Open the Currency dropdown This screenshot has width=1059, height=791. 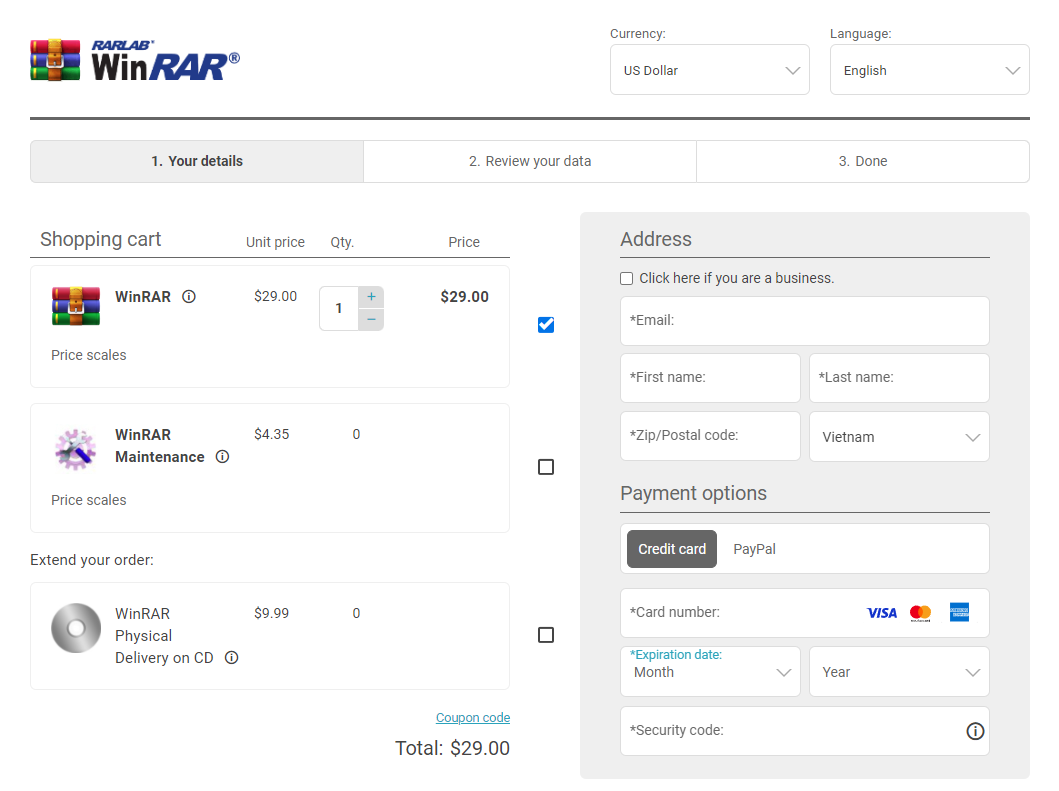(709, 69)
